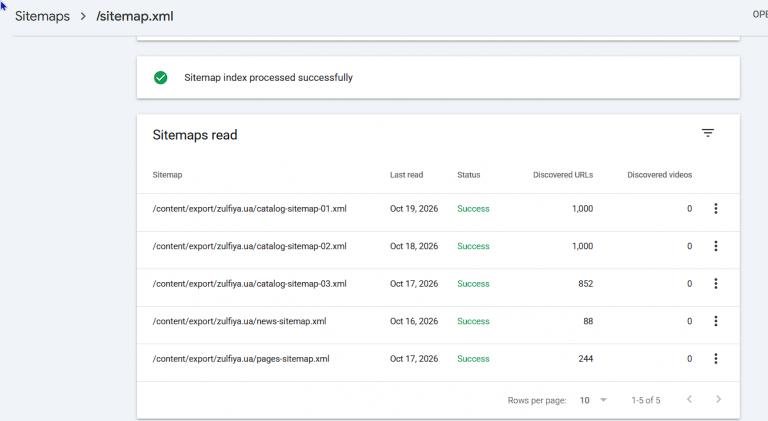Go to next page of sitemaps
Image resolution: width=768 pixels, height=421 pixels.
[719, 399]
